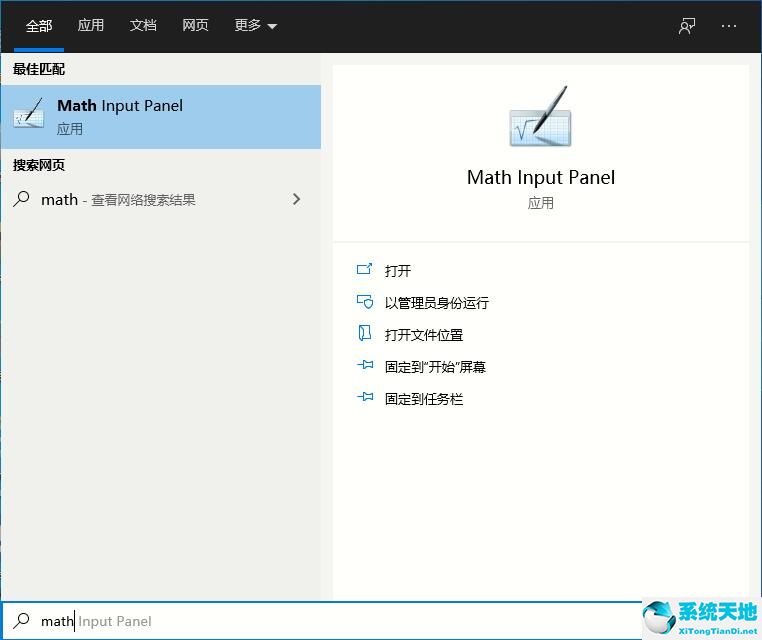The height and width of the screenshot is (640, 762).
Task: Expand the math web search chevron
Action: click(296, 199)
